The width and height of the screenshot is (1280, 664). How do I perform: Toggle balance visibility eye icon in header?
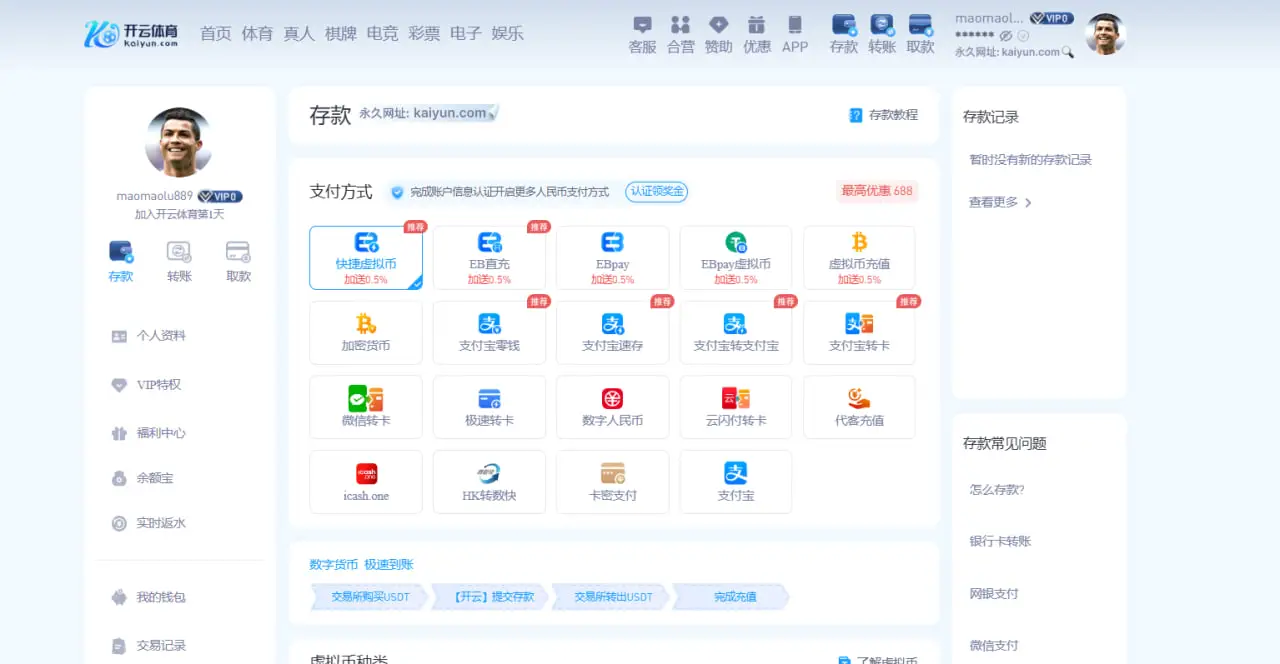1006,35
